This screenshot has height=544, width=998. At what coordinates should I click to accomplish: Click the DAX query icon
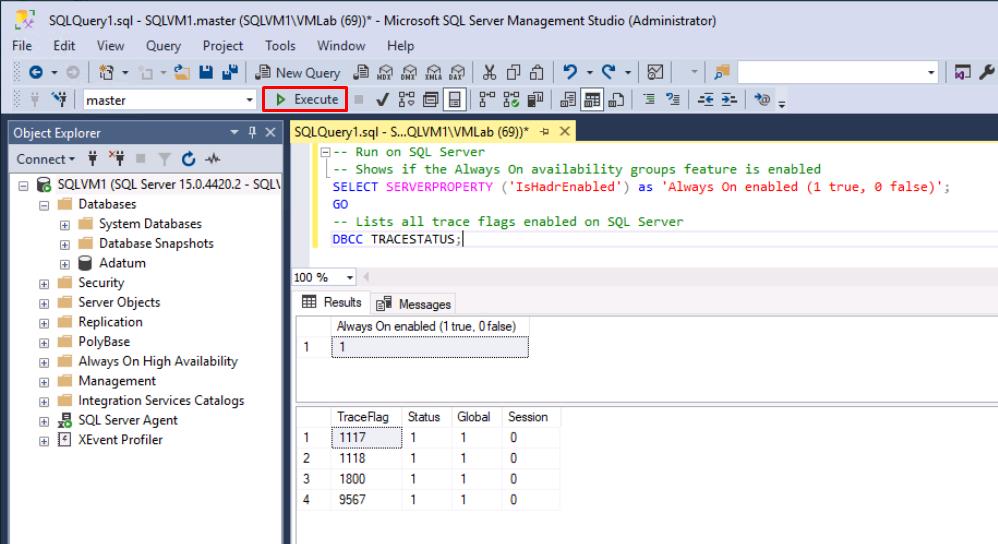457,73
